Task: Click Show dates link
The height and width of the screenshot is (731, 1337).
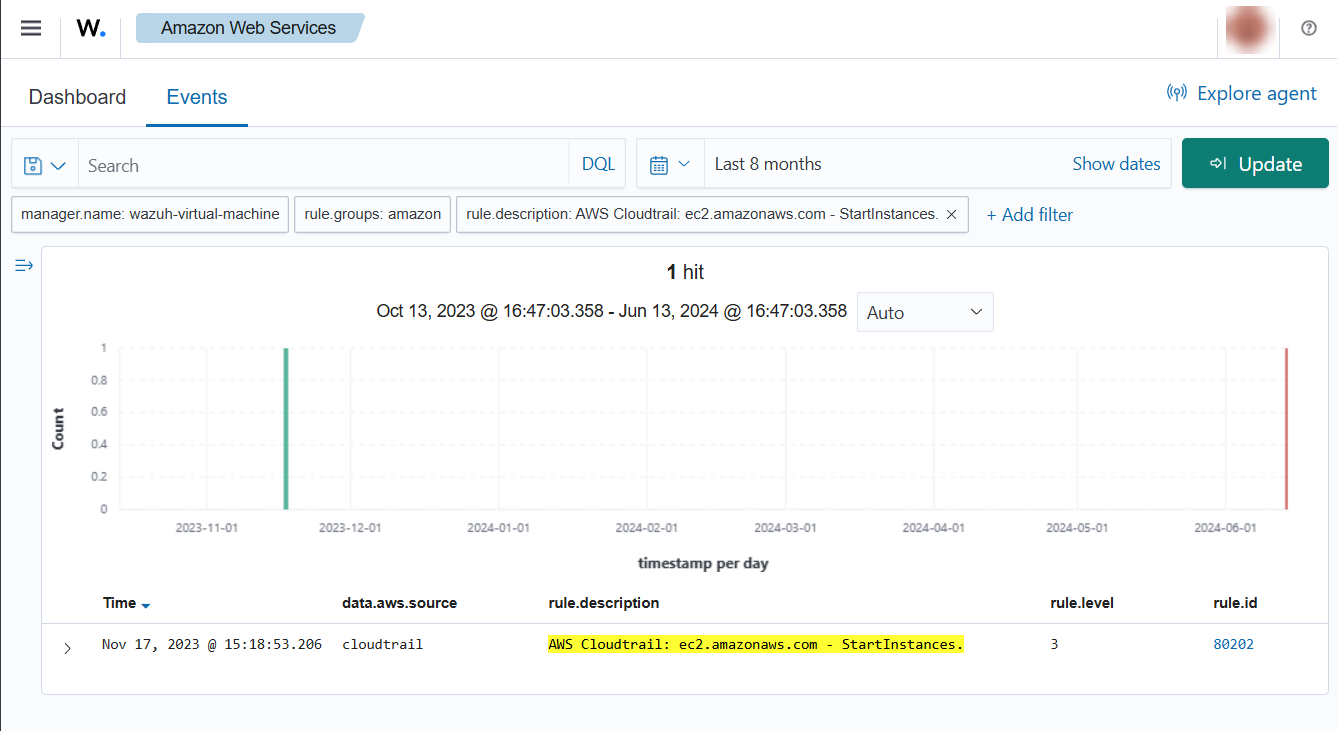Action: tap(1116, 164)
